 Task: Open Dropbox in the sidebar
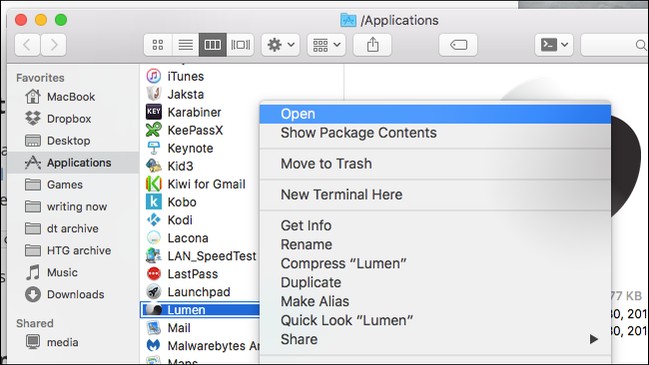(x=73, y=119)
